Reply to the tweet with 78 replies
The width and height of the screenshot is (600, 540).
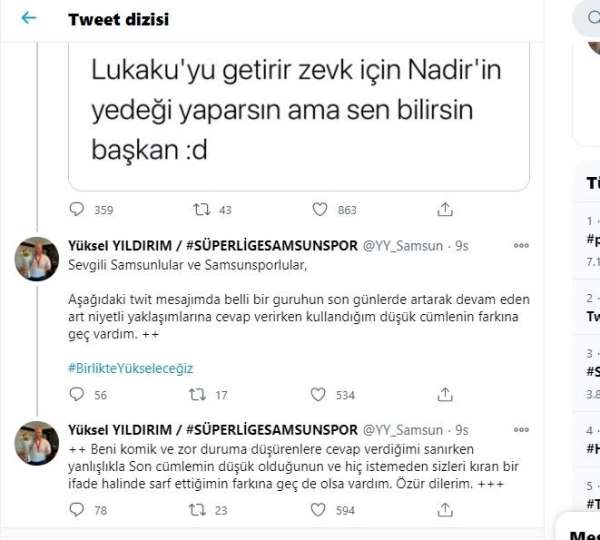pos(78,510)
